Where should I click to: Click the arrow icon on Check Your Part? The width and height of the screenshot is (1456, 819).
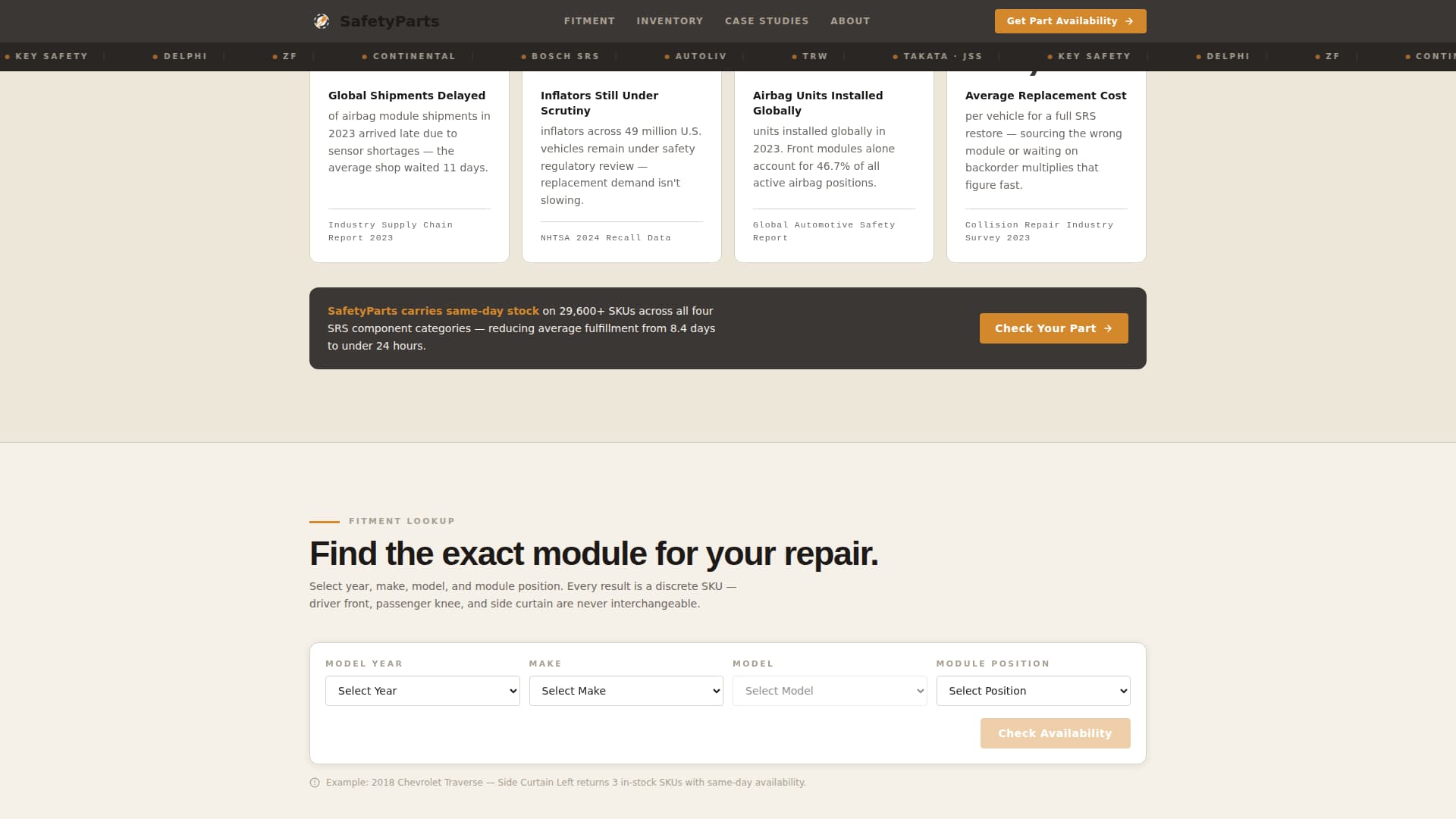click(1109, 328)
